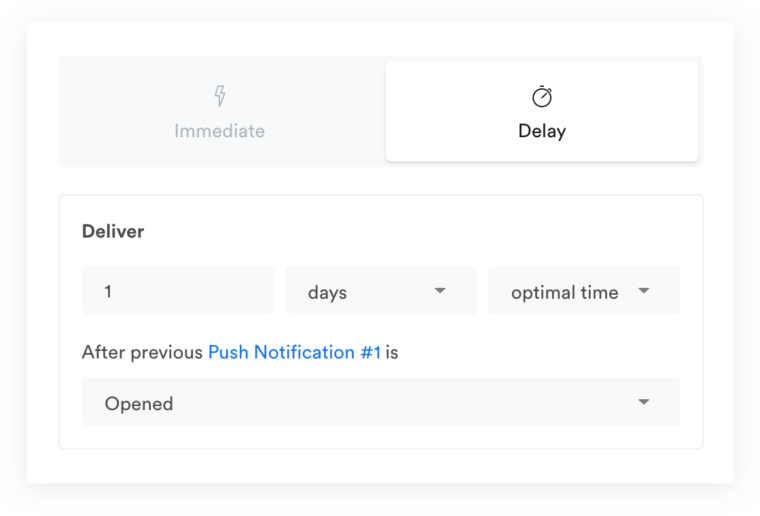
Task: Click the lightning bolt icon above Immediate
Action: point(220,96)
